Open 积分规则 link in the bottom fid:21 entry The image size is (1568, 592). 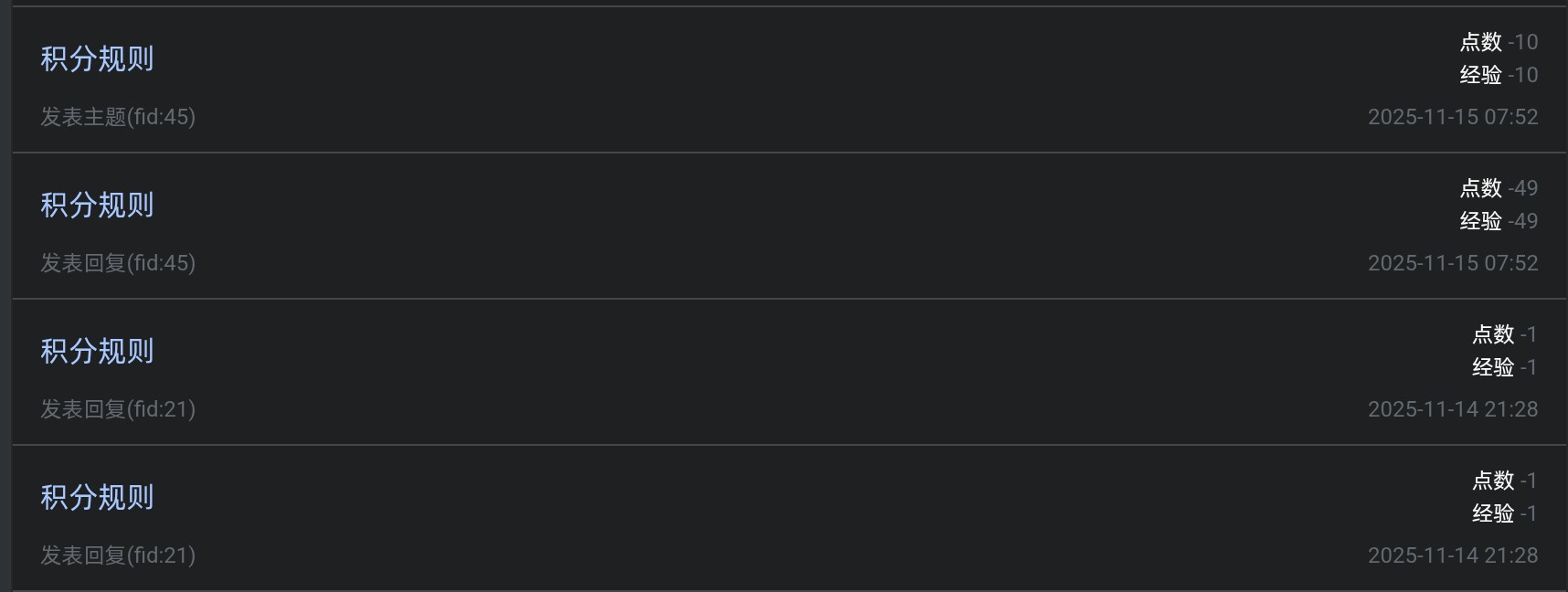click(x=97, y=498)
